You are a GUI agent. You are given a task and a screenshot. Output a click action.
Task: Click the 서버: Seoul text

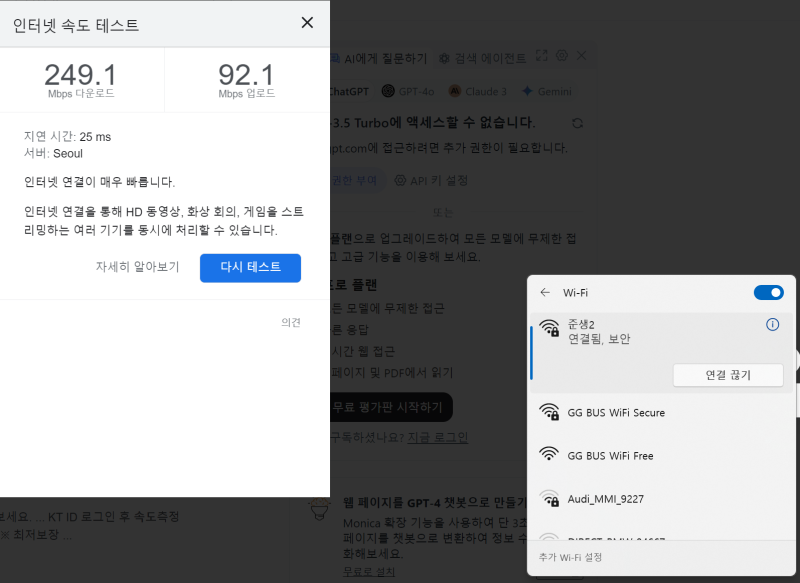tap(54, 154)
